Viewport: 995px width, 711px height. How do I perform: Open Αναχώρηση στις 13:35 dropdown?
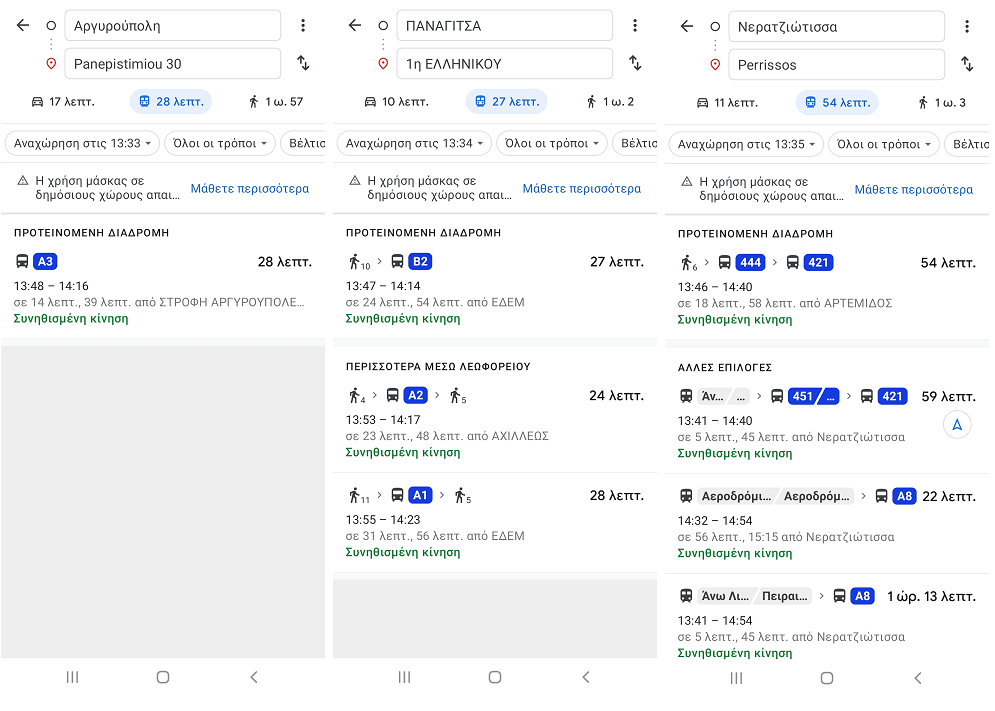click(746, 144)
